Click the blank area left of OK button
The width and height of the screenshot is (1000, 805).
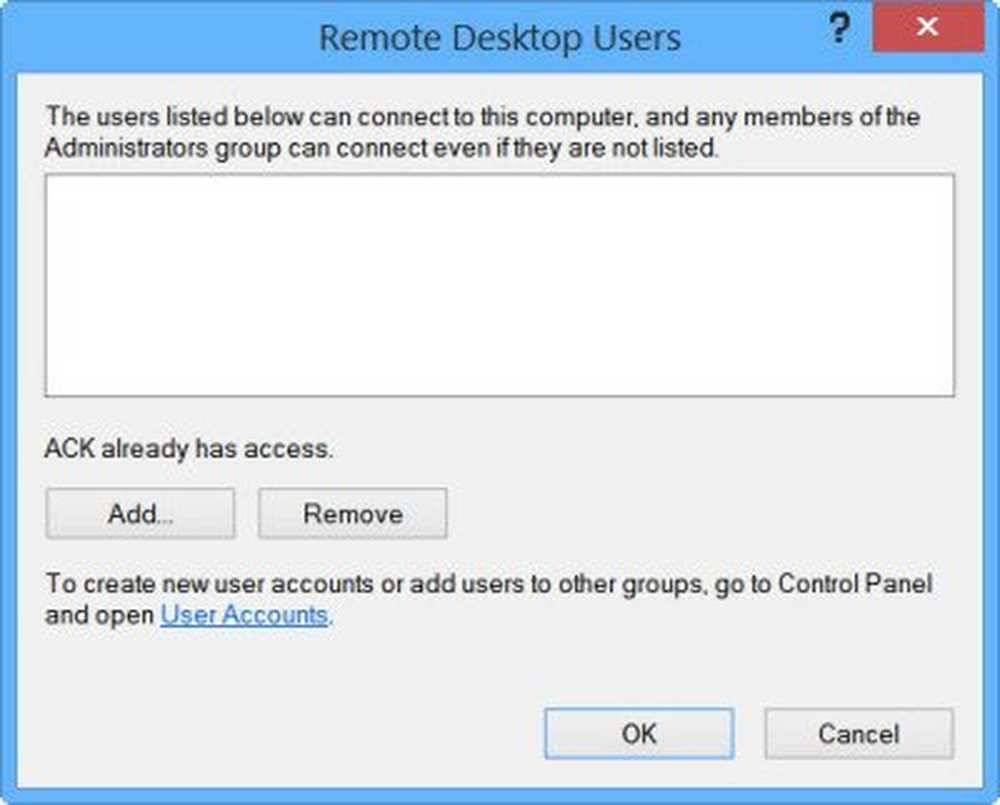(300, 733)
